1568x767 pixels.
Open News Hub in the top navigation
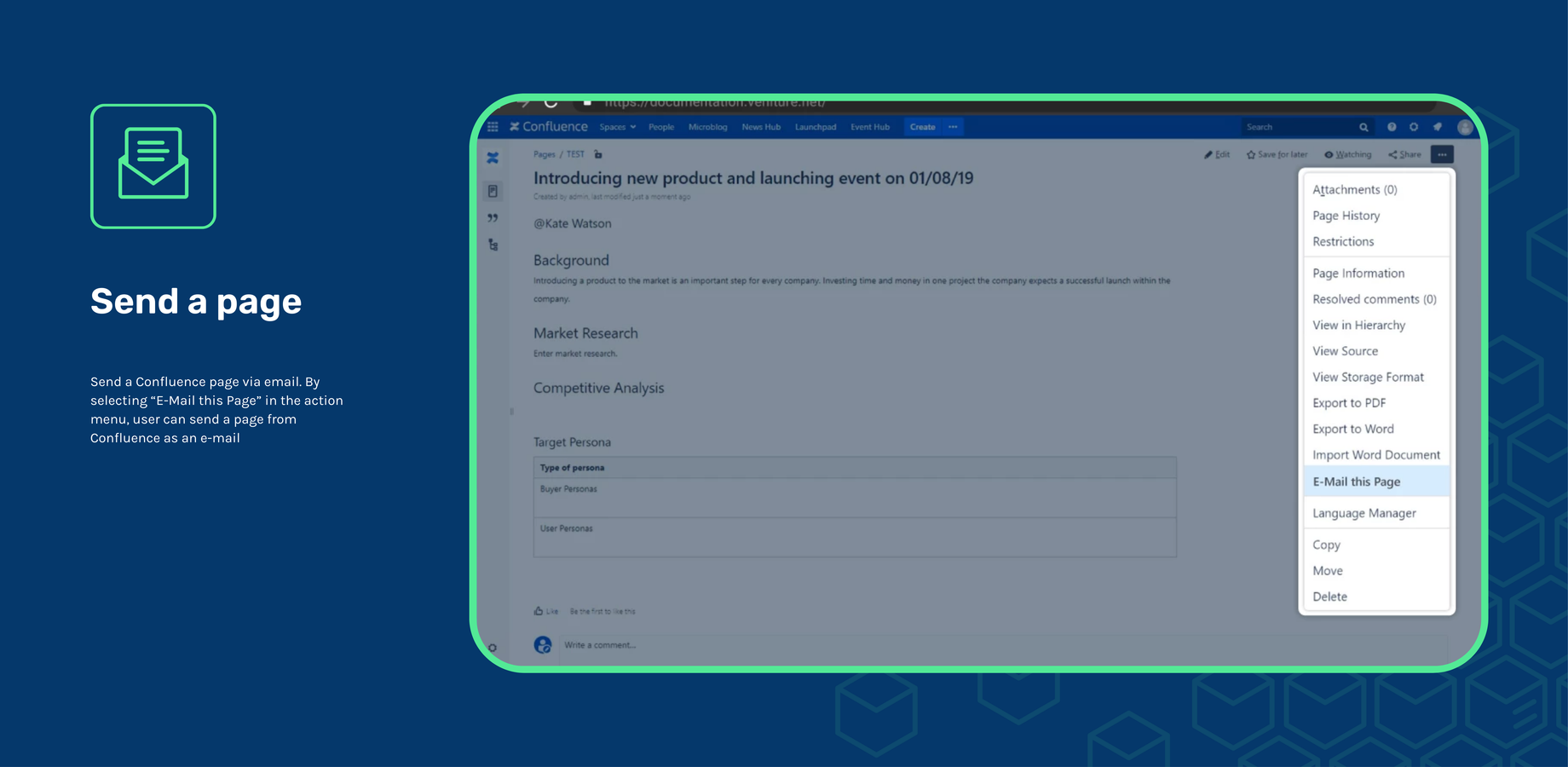(x=761, y=127)
